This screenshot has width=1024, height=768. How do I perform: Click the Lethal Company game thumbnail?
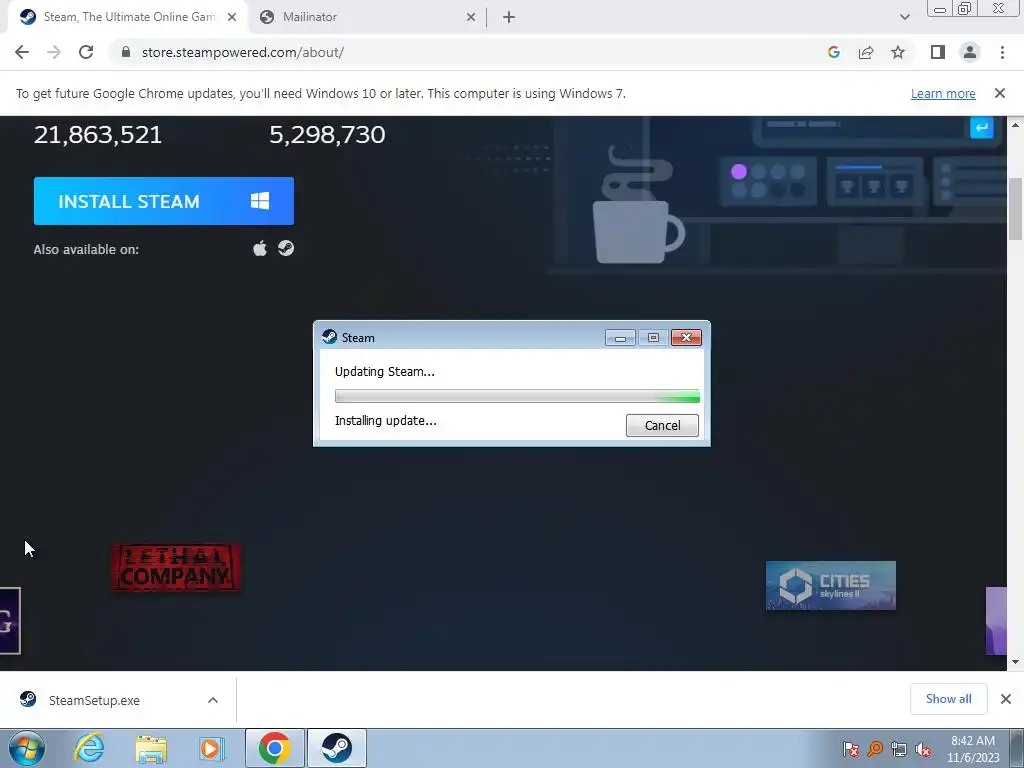(176, 568)
